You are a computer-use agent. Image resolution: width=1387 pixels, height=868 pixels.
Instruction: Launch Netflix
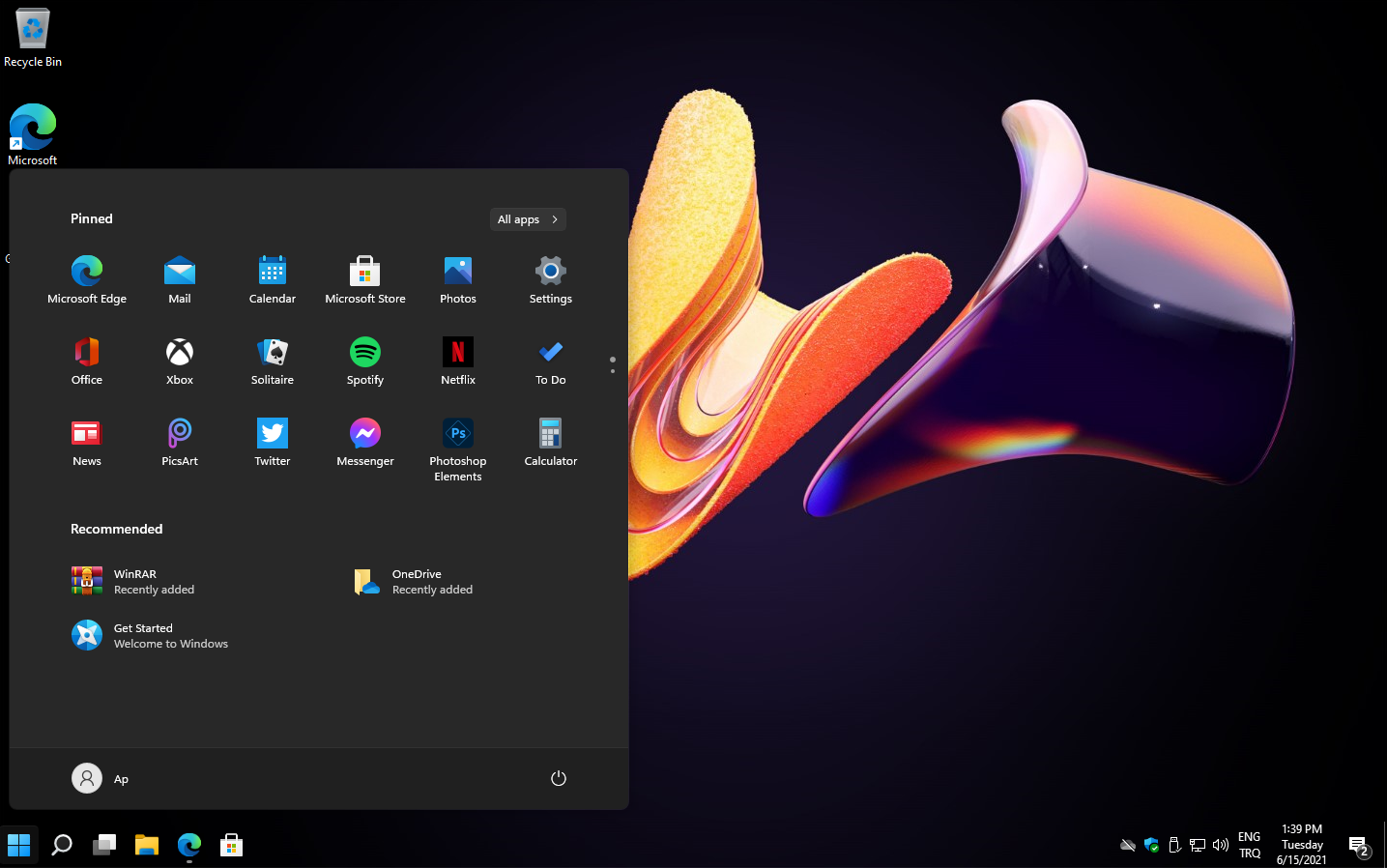(x=458, y=362)
